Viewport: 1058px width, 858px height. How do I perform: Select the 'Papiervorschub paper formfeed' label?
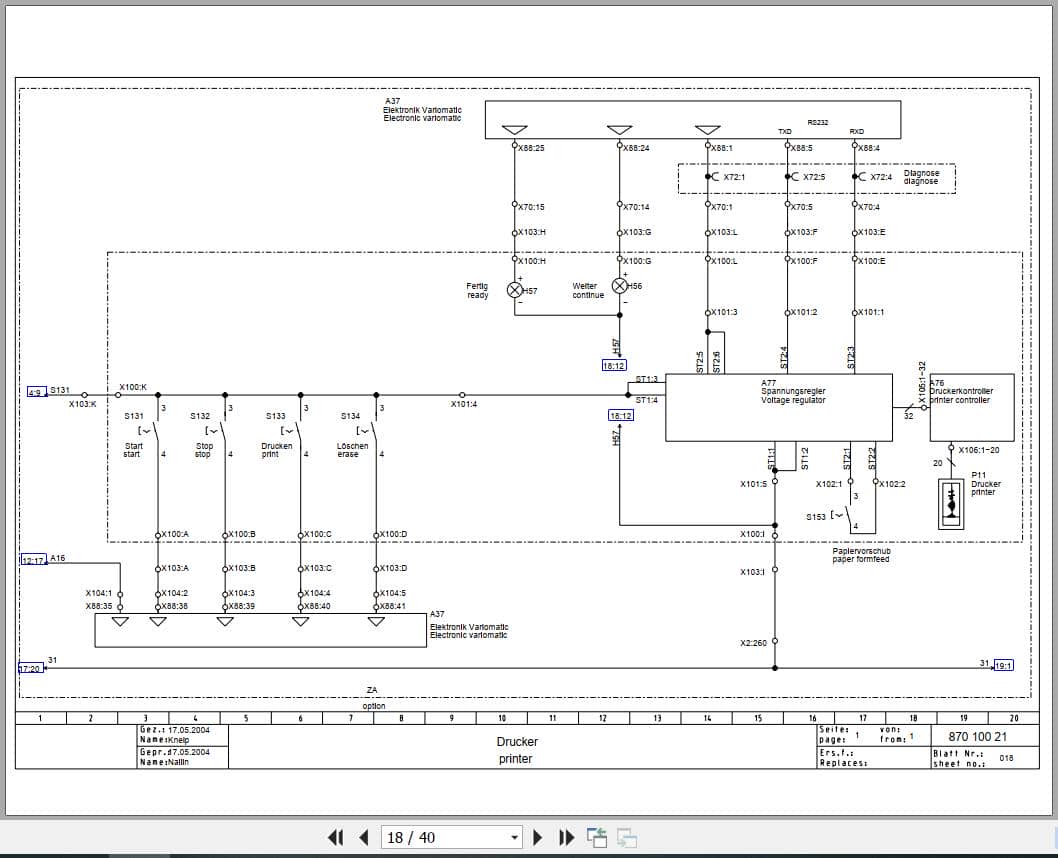[861, 555]
